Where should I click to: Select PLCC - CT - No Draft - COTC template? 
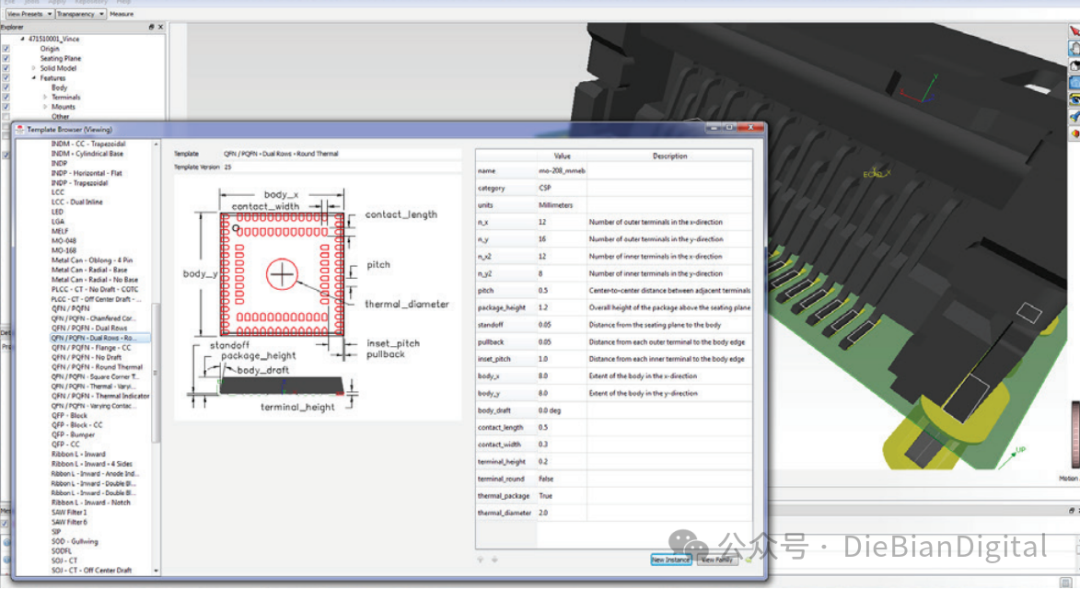click(x=94, y=289)
